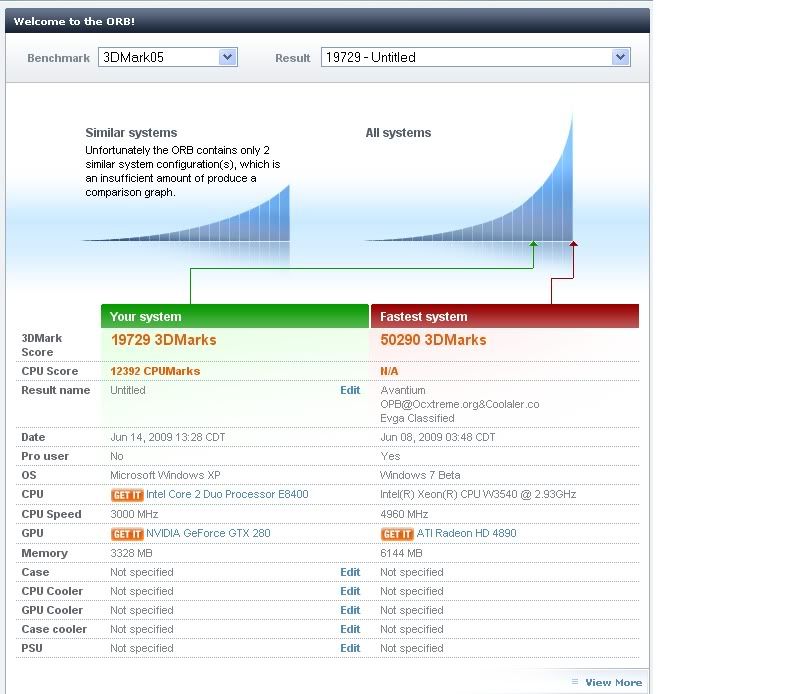796x694 pixels.
Task: Click the Windows 7 Beta OS value
Action: (x=420, y=475)
